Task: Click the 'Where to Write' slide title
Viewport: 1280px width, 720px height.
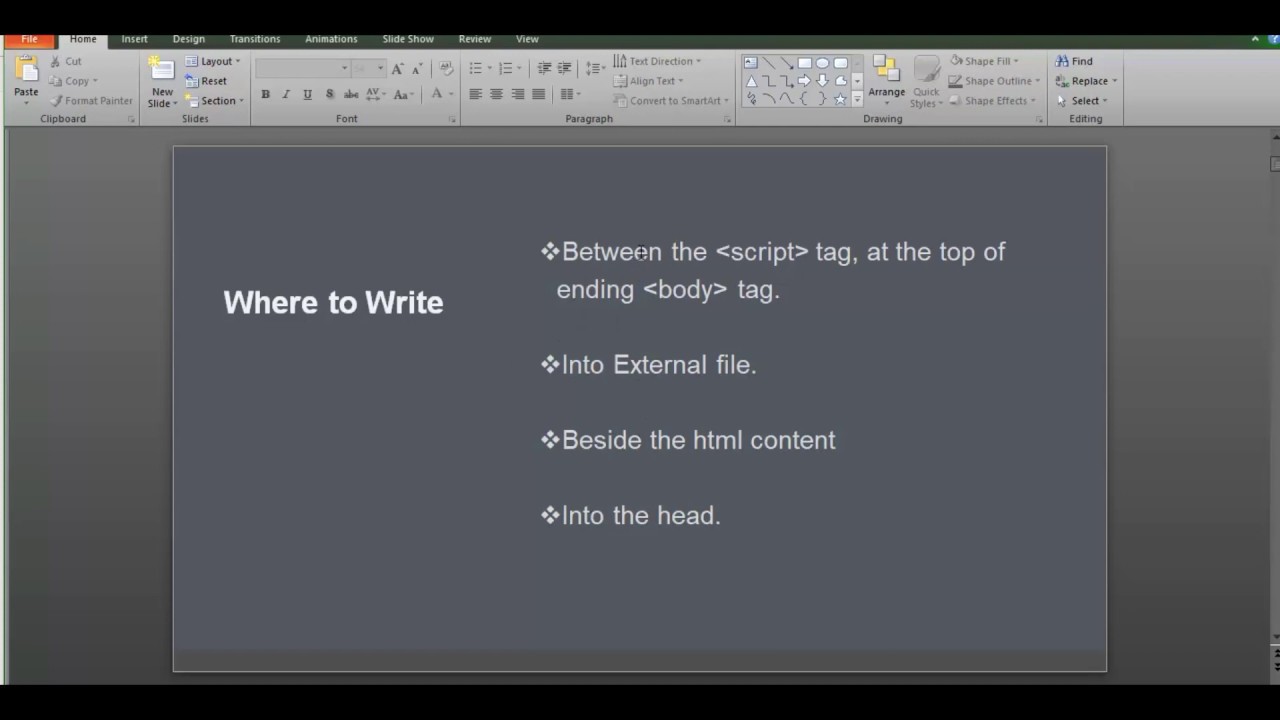Action: pos(333,302)
